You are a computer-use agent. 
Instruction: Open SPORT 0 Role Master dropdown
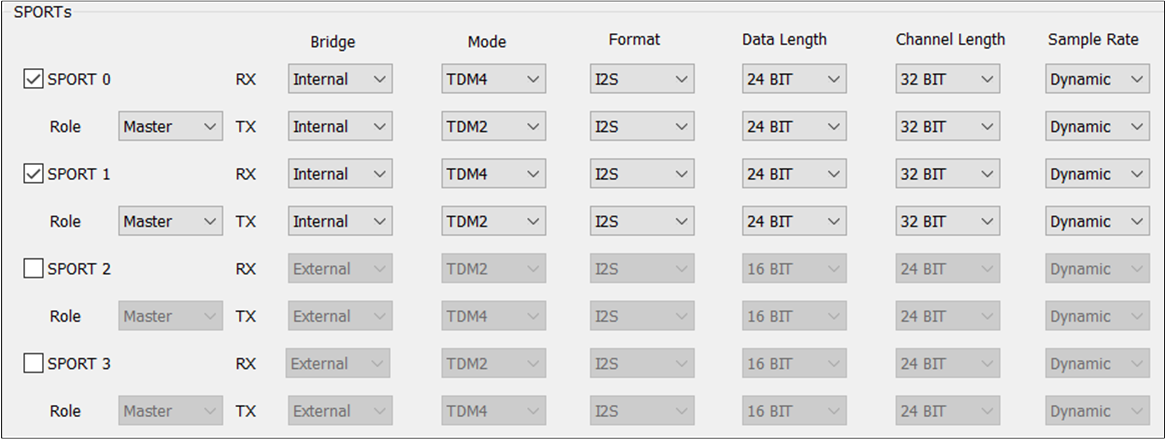(170, 126)
